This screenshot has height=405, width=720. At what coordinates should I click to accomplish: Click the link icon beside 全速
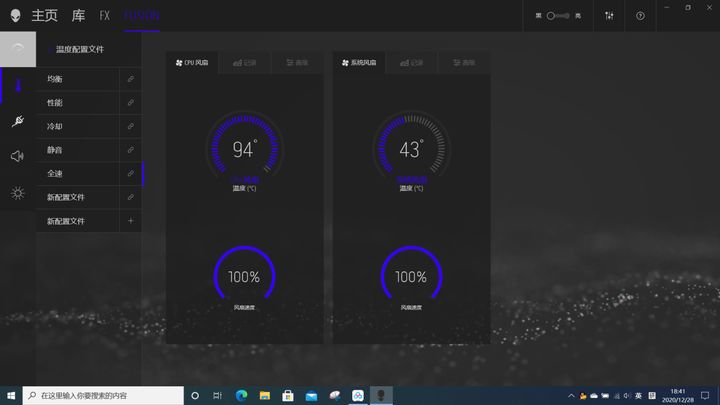130,174
